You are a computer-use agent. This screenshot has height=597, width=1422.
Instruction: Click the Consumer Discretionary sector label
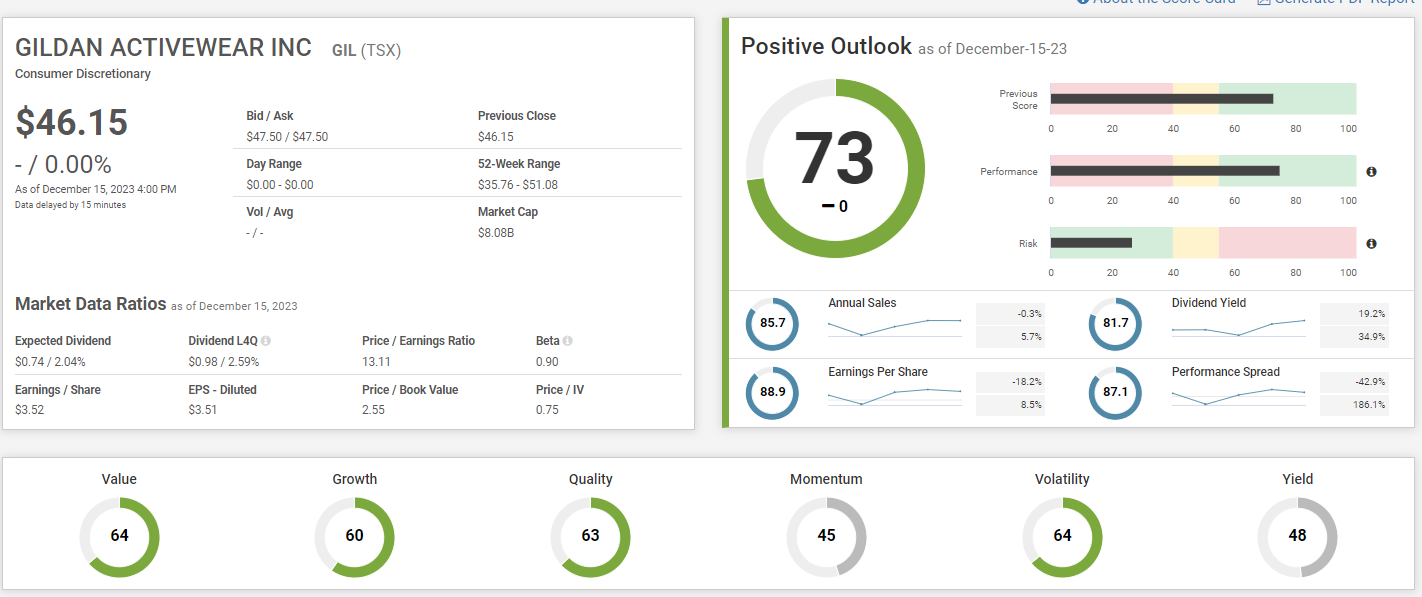pyautogui.click(x=83, y=74)
